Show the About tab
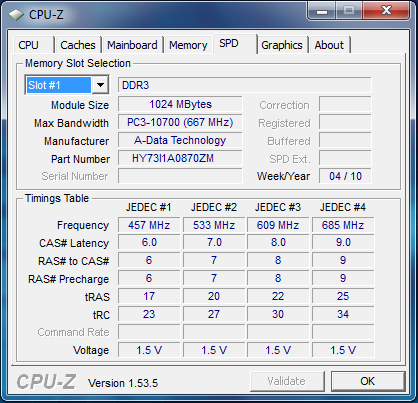Screen dimensions: 418x403 [329, 45]
